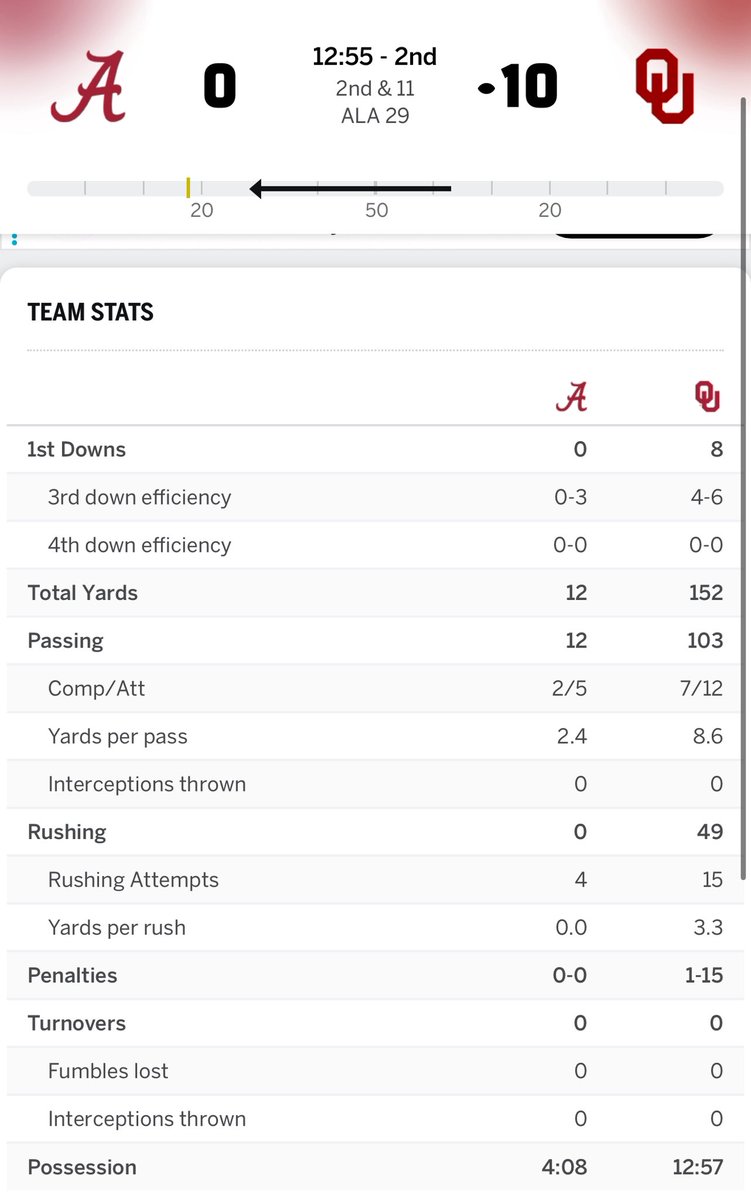
Task: Open the Penalties row
Action: [x=375, y=976]
